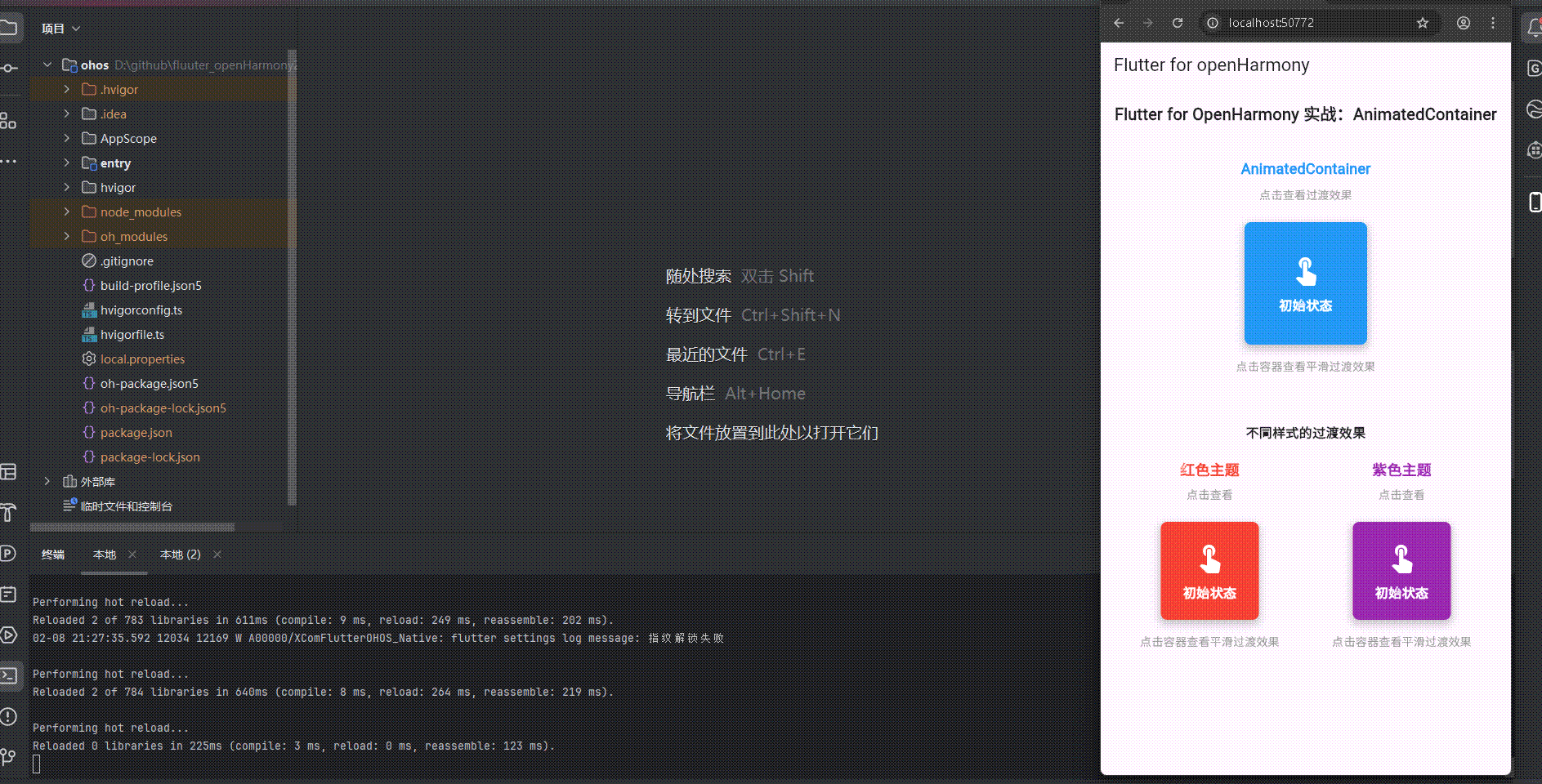1542x784 pixels.
Task: Click the 紫色主题 heading
Action: point(1401,470)
